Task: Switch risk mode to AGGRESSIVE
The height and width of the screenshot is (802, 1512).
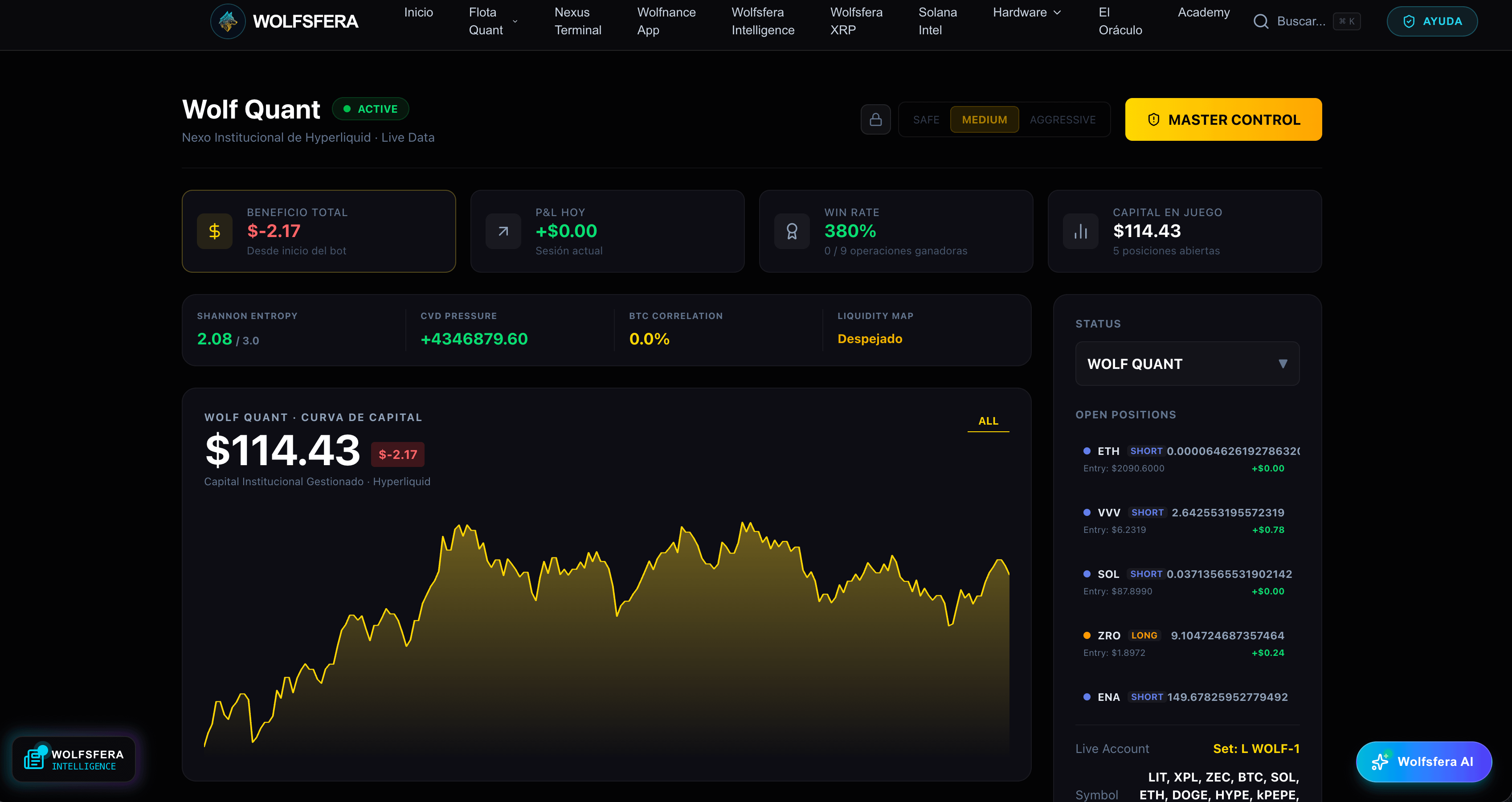Action: pyautogui.click(x=1062, y=120)
